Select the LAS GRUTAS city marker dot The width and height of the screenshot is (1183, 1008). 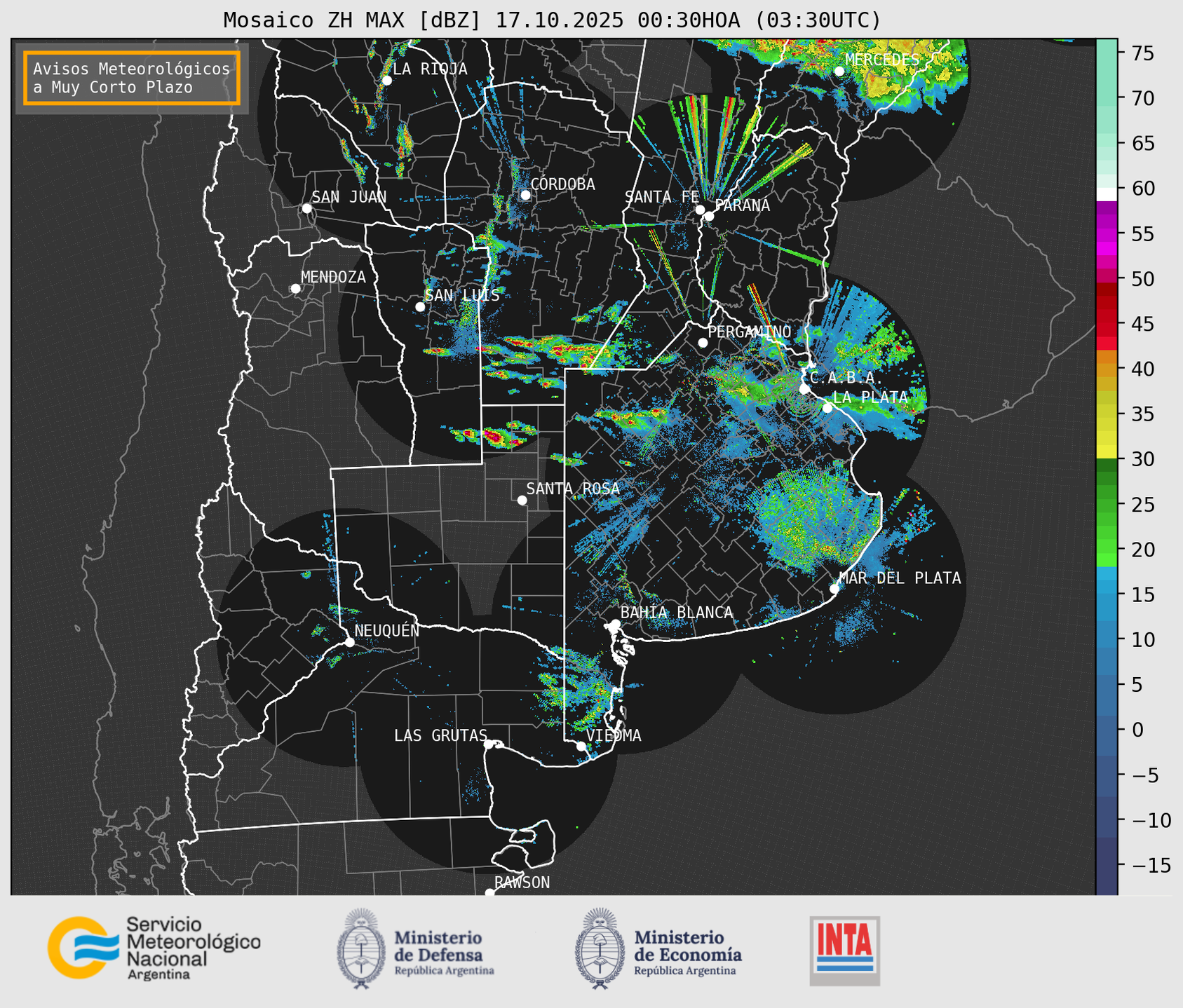[x=489, y=744]
